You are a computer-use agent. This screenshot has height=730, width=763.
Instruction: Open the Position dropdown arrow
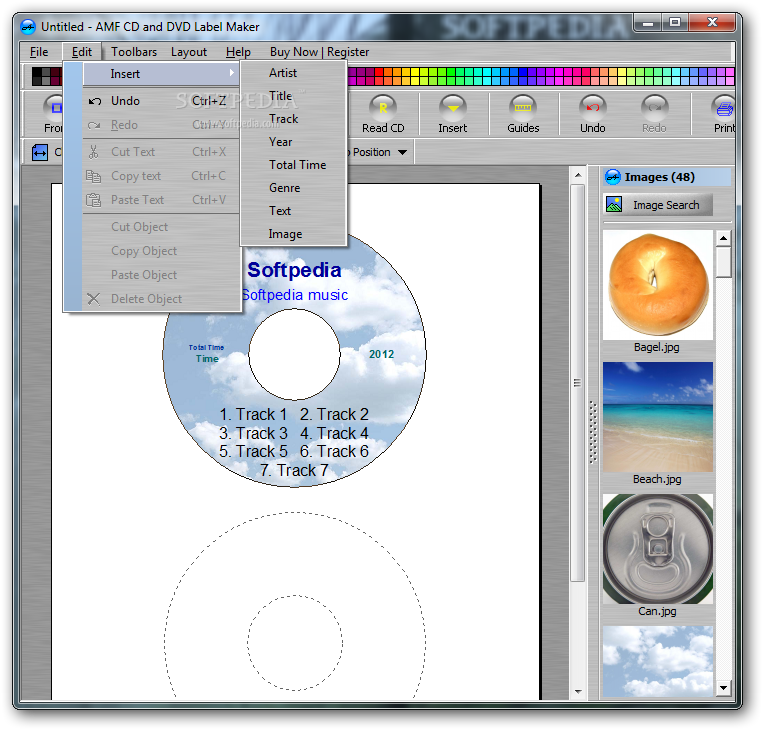click(x=402, y=152)
